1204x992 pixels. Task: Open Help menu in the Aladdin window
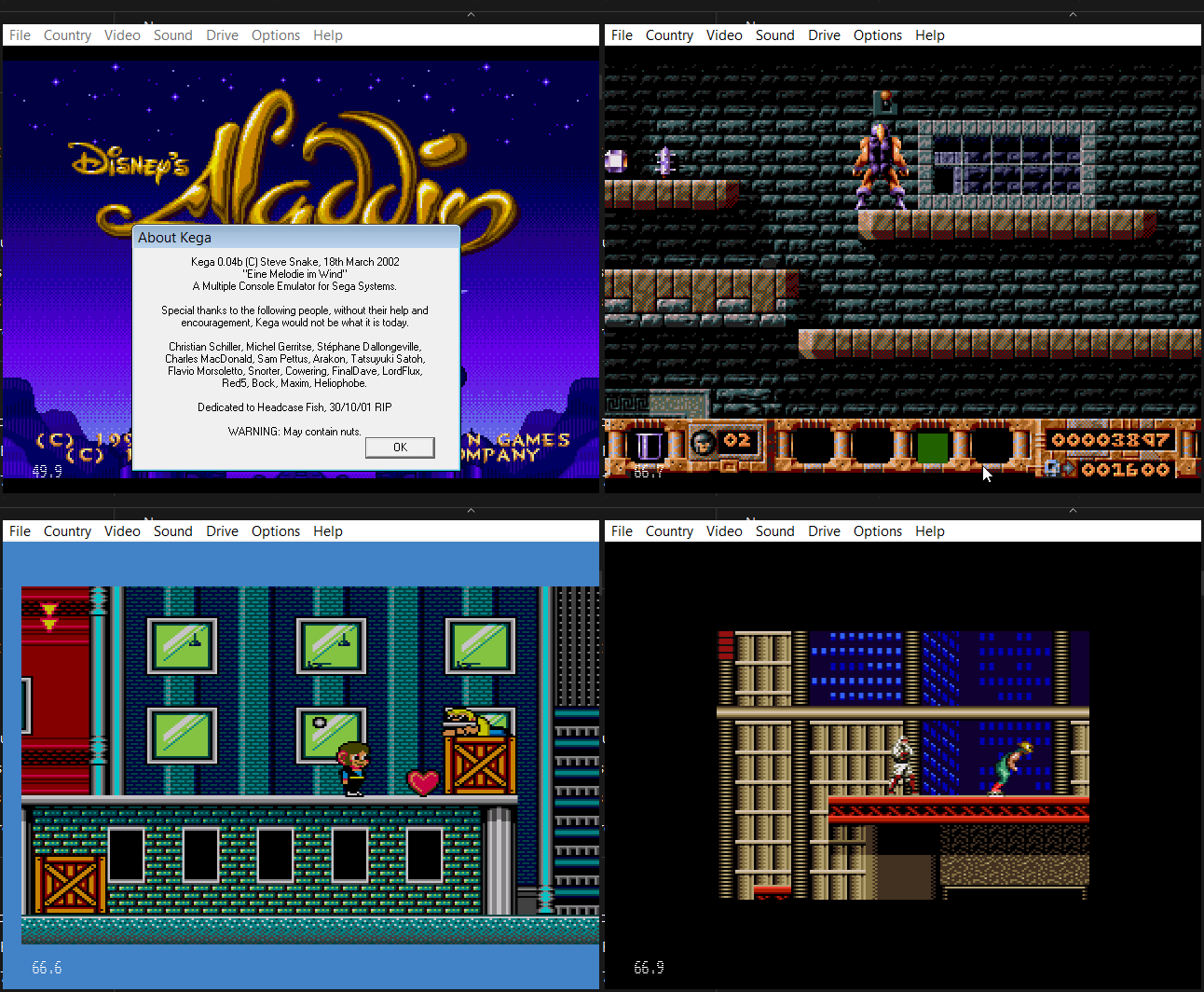(328, 35)
